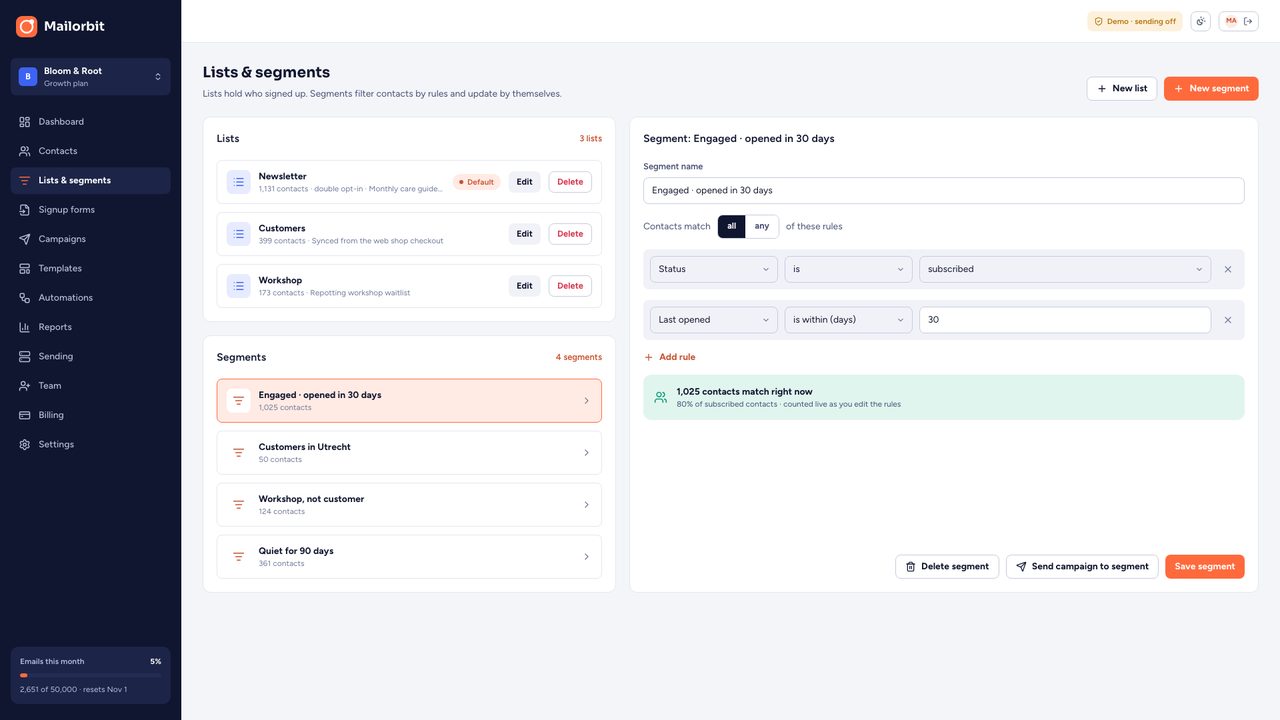Click the Newsletter list icon
1280x720 pixels.
[238, 182]
